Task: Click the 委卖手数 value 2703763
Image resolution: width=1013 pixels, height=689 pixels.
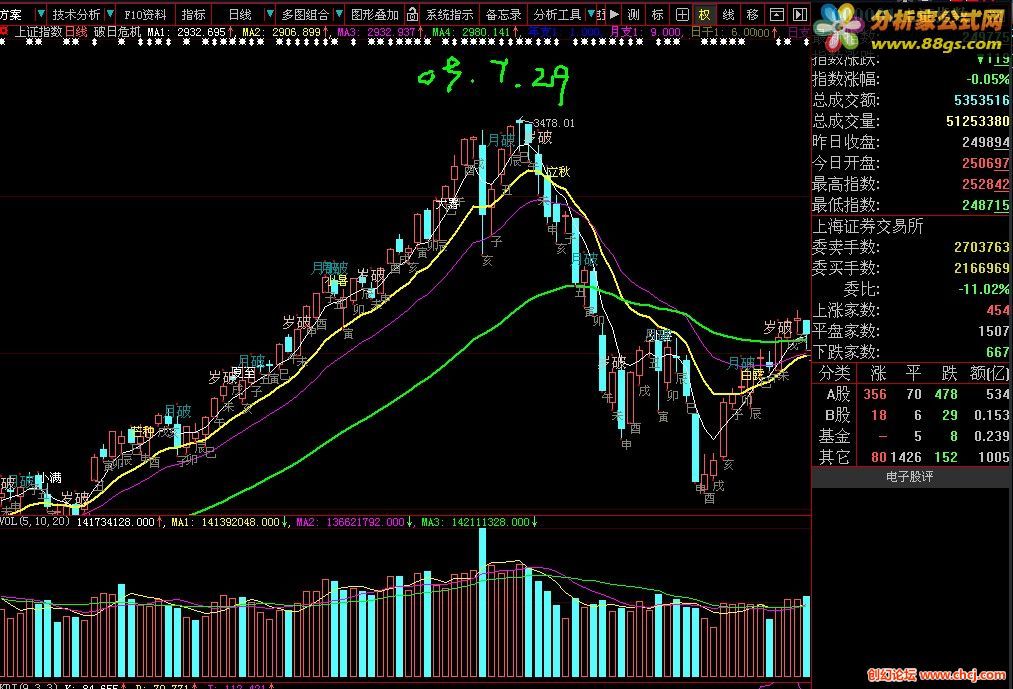Action: pyautogui.click(x=981, y=247)
